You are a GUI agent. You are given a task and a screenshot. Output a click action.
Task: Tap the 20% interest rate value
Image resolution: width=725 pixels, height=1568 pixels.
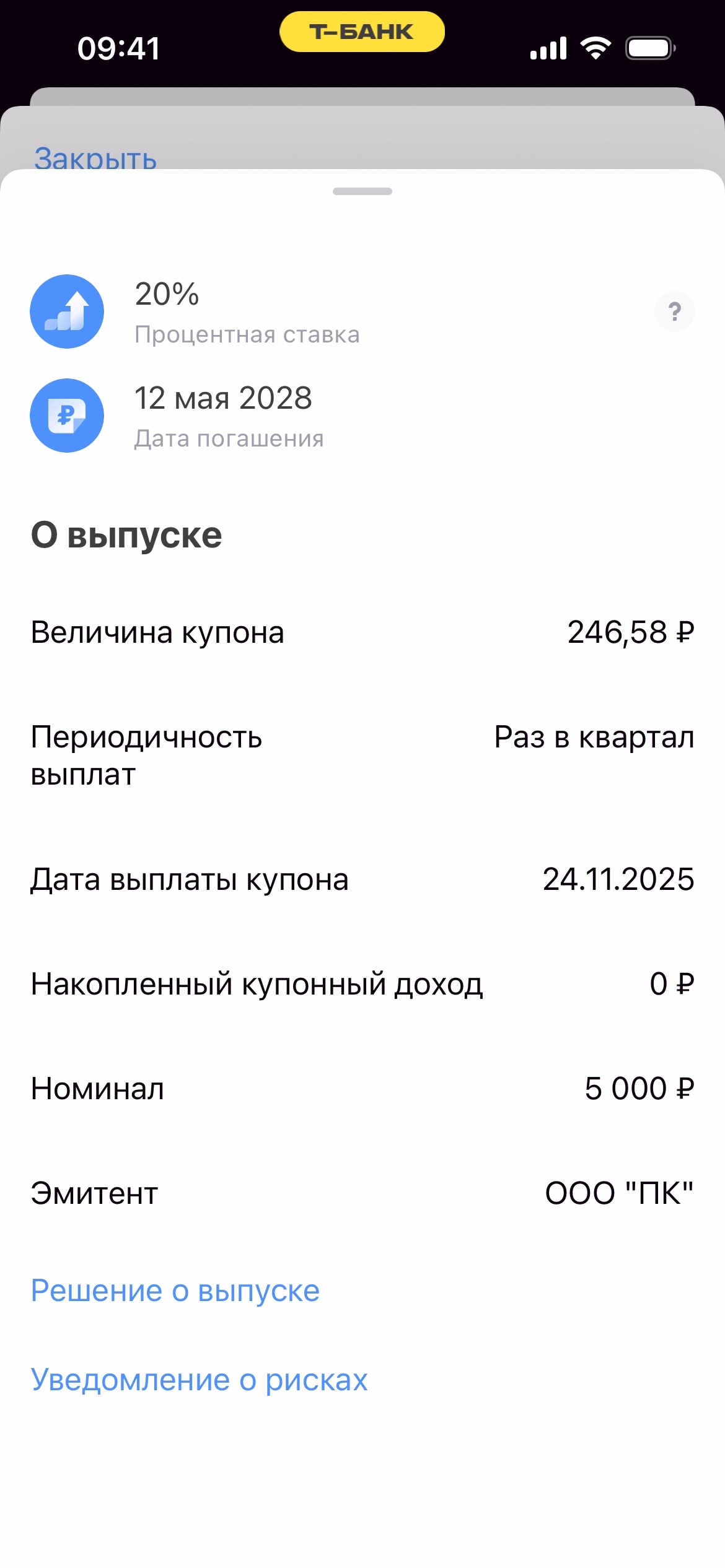(x=167, y=294)
